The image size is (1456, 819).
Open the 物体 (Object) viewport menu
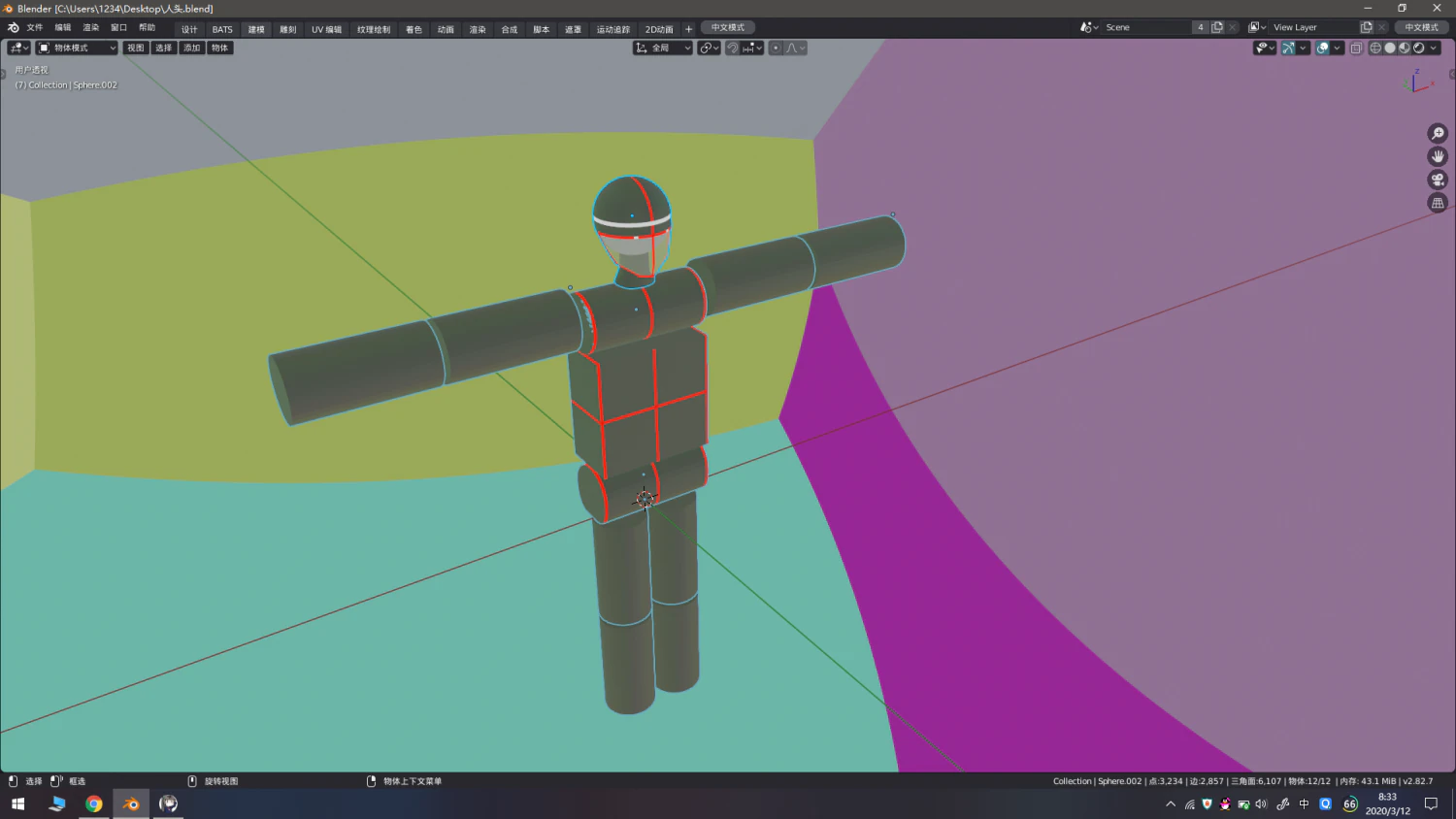[x=220, y=48]
